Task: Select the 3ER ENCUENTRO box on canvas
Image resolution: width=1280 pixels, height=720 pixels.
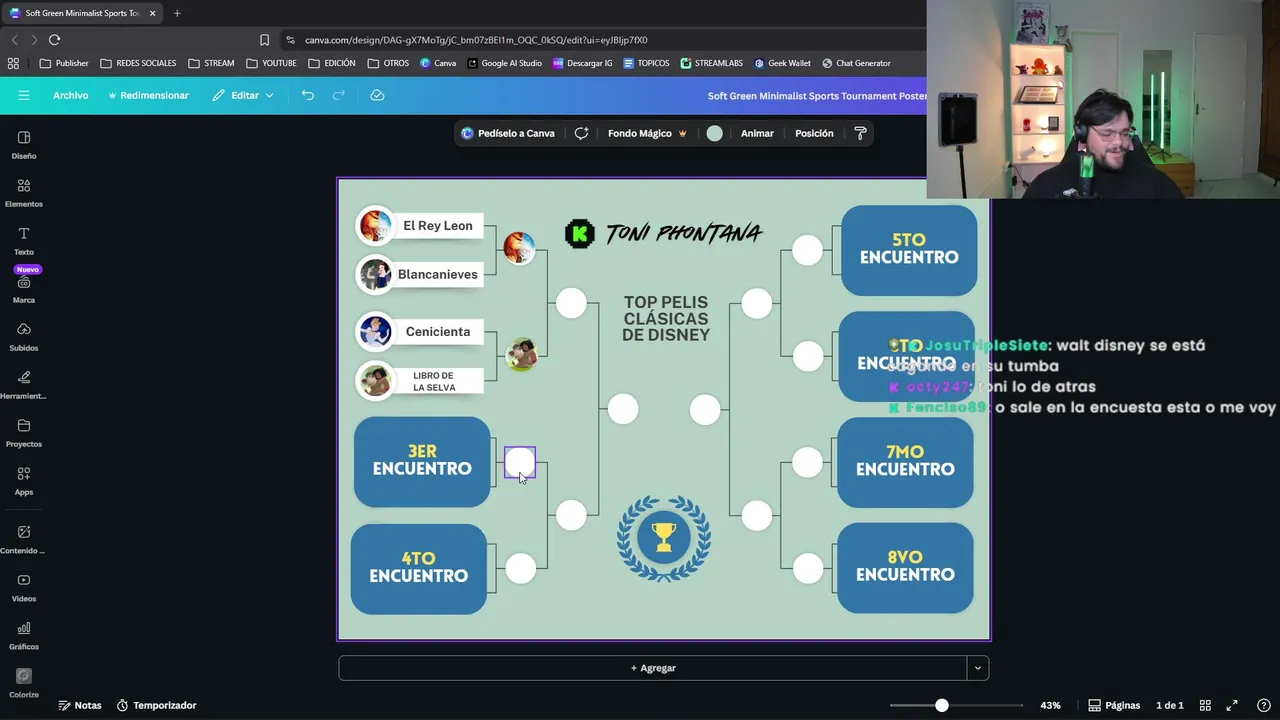Action: pos(422,461)
